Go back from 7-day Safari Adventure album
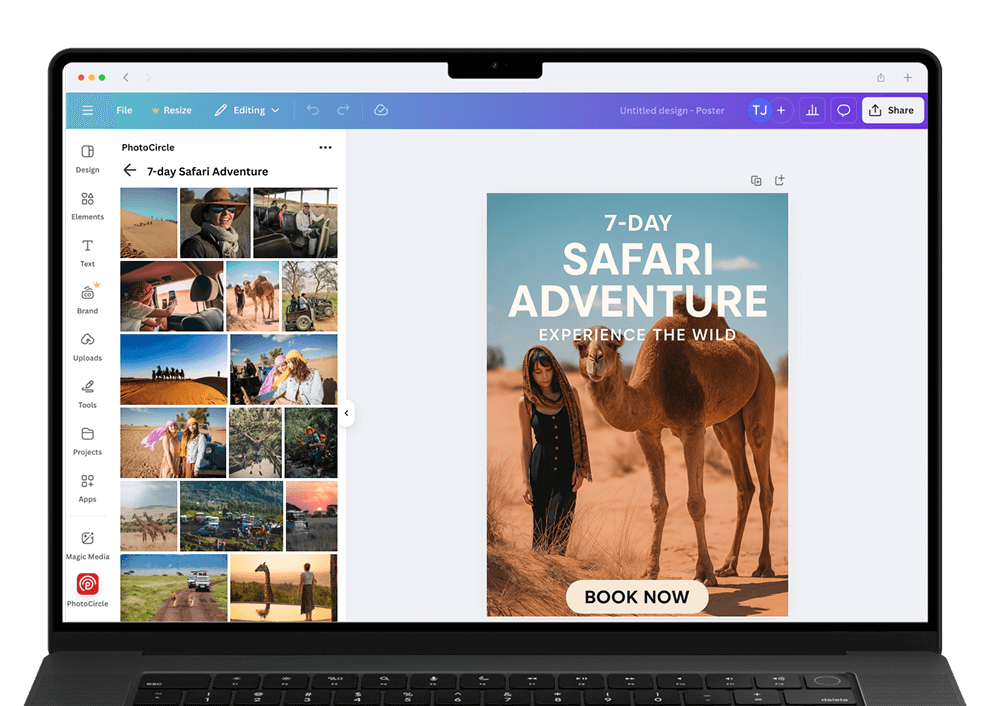992x706 pixels. [129, 170]
